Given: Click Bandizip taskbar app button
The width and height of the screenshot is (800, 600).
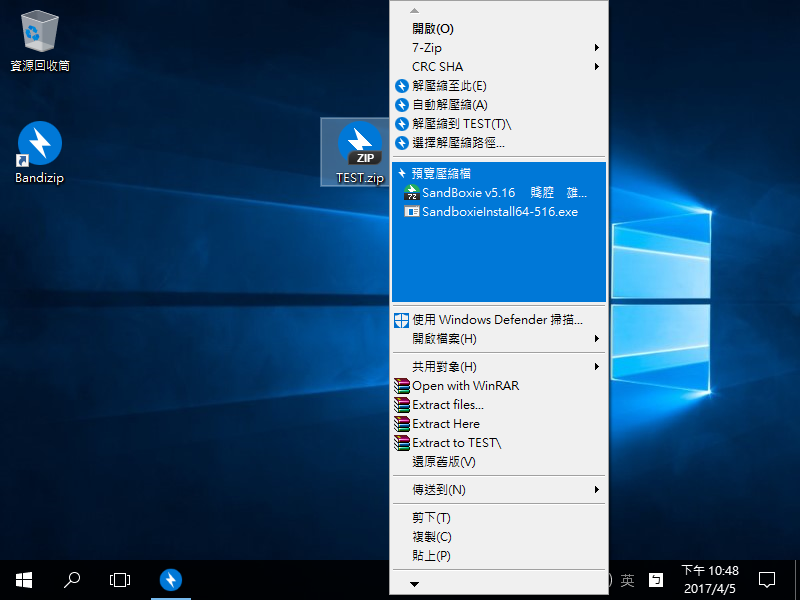Looking at the screenshot, I should 171,580.
